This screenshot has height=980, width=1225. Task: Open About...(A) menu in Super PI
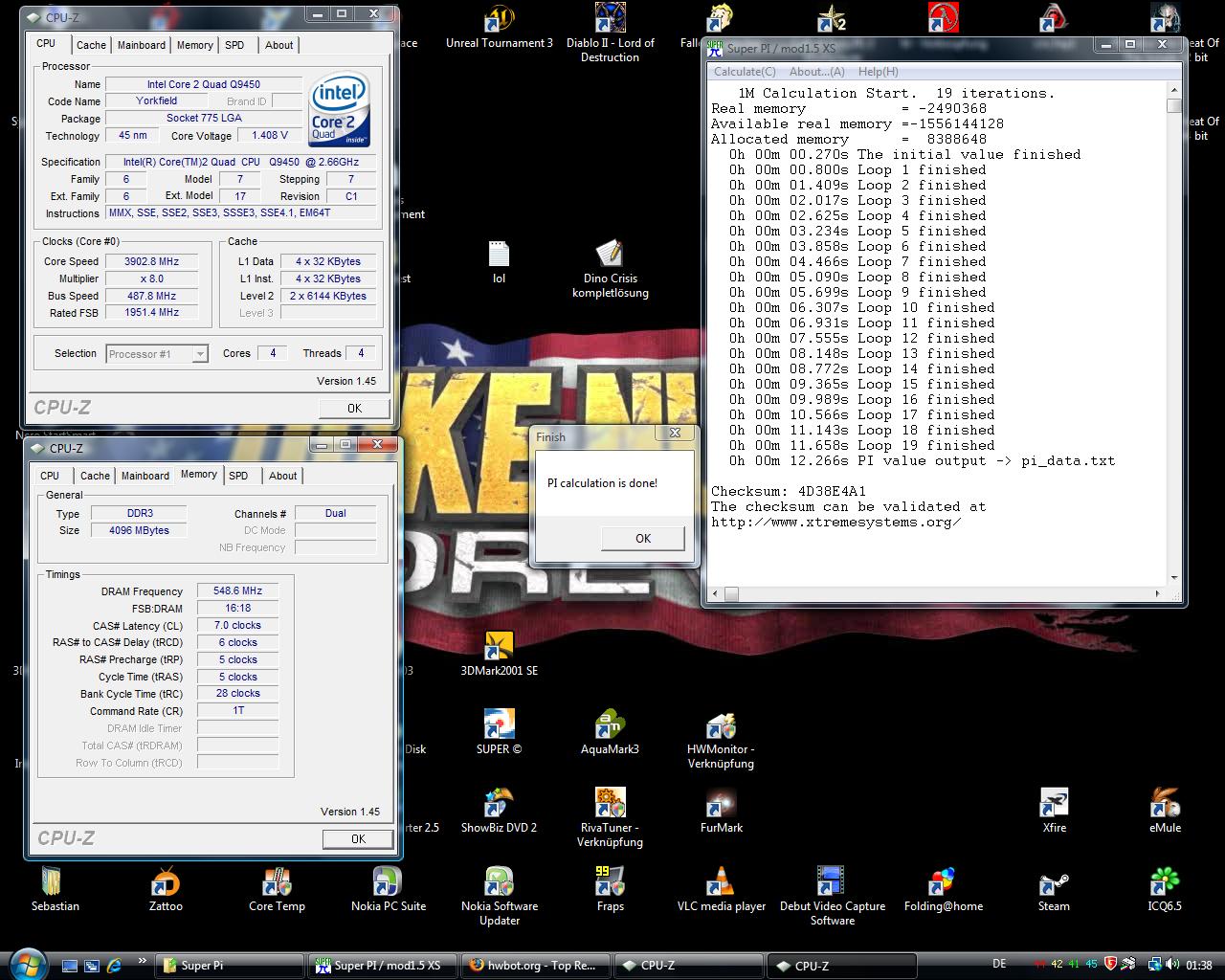coord(816,72)
